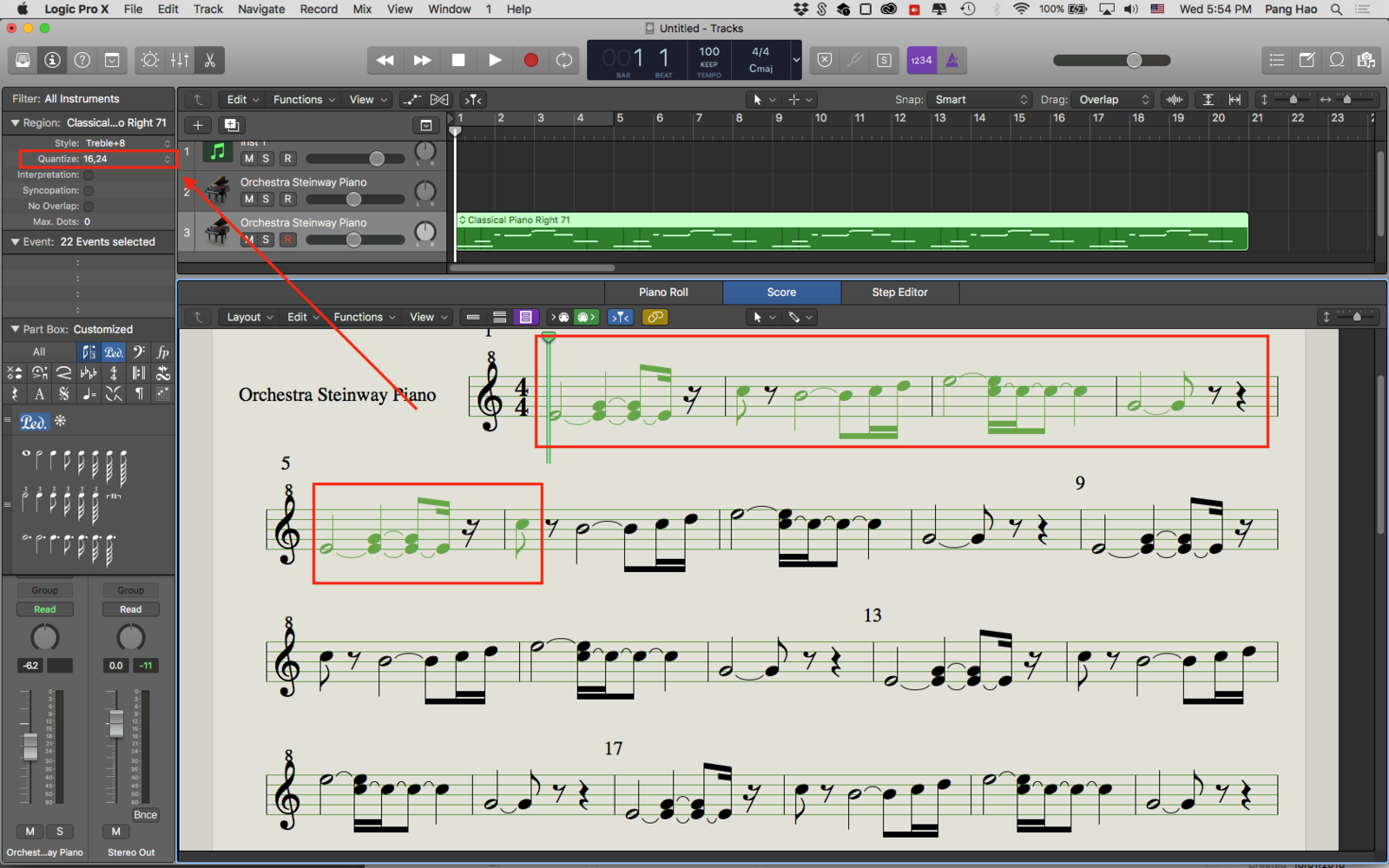Click Read automation button on Stereo Out

pos(130,609)
